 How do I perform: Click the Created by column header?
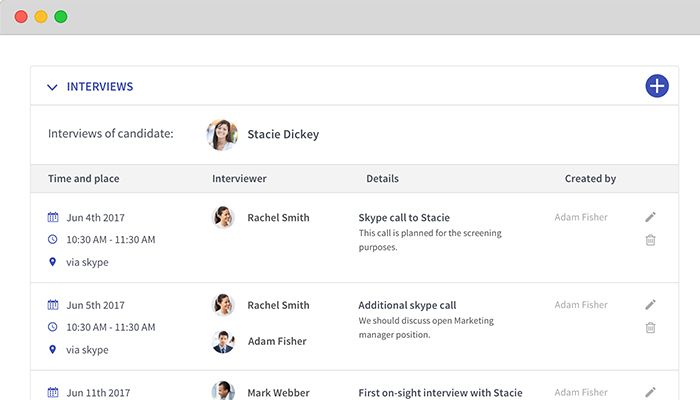click(590, 179)
